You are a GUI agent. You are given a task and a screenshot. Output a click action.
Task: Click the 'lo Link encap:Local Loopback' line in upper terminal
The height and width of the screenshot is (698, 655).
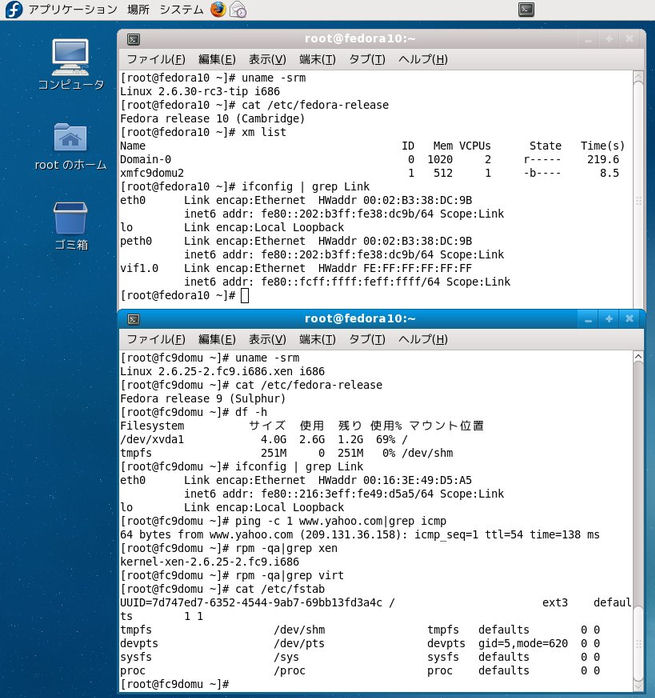(x=232, y=227)
